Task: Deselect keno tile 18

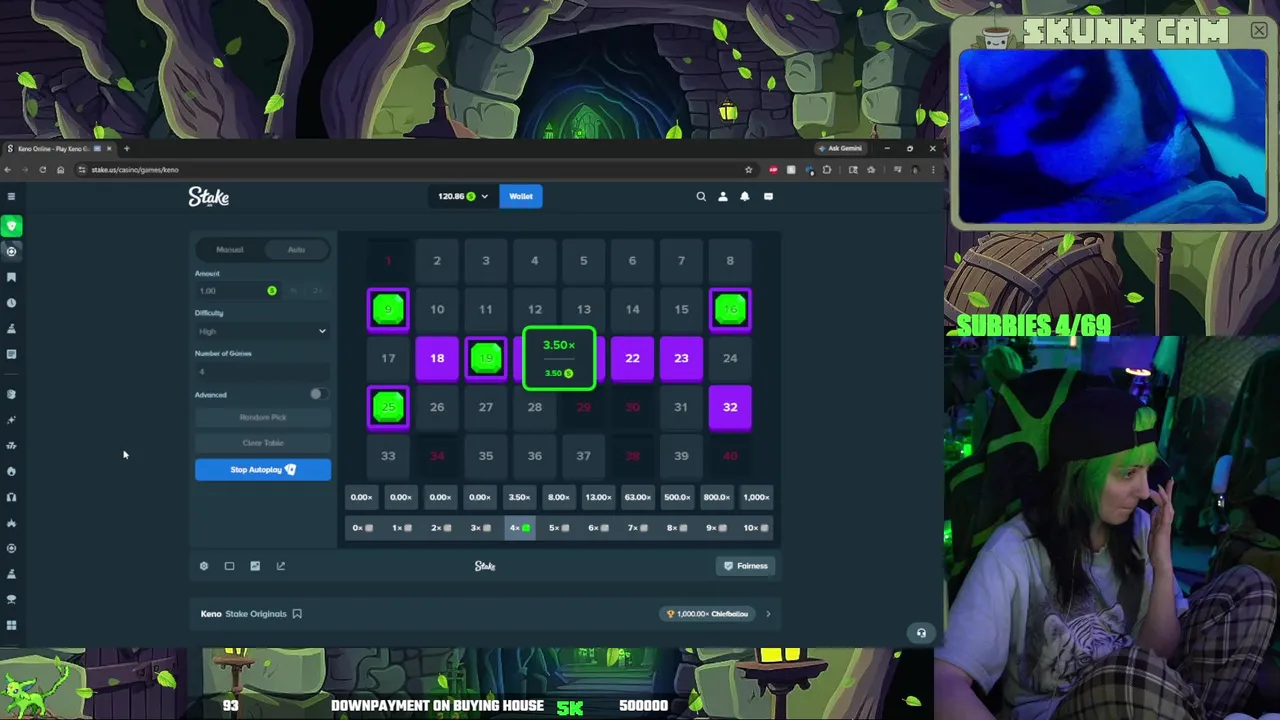Action: (437, 358)
